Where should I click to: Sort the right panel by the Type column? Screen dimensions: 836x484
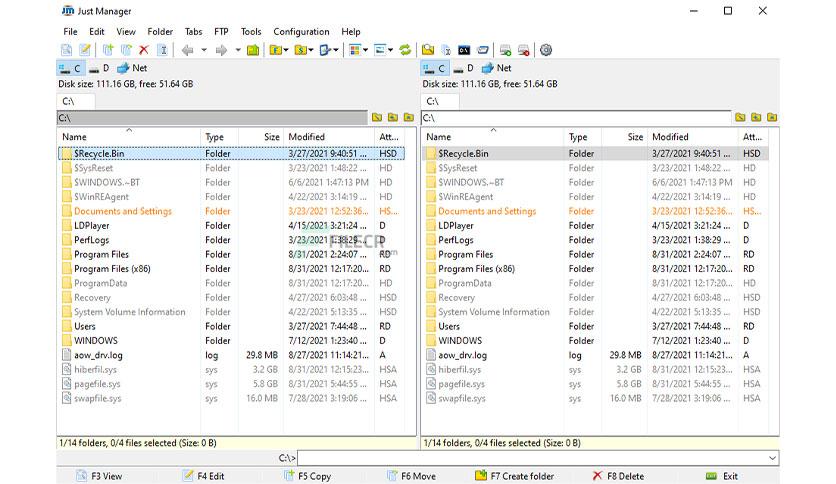[583, 137]
